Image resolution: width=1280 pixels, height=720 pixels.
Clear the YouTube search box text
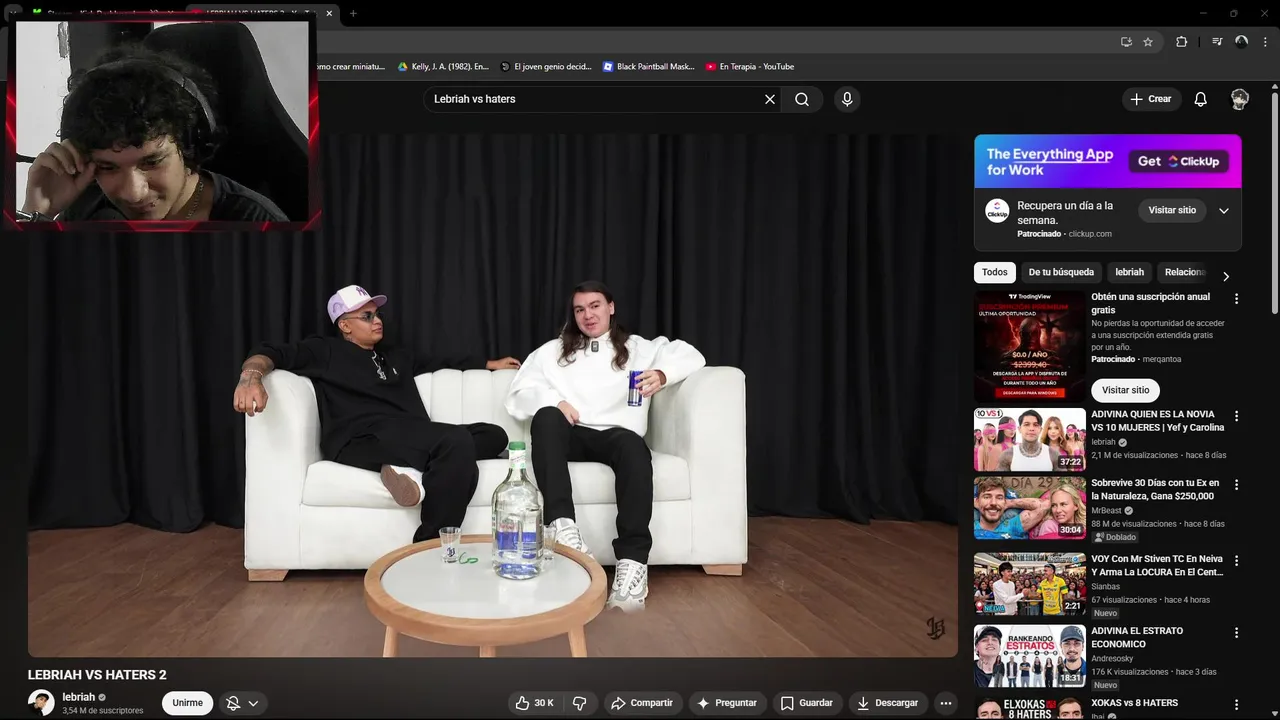(770, 99)
